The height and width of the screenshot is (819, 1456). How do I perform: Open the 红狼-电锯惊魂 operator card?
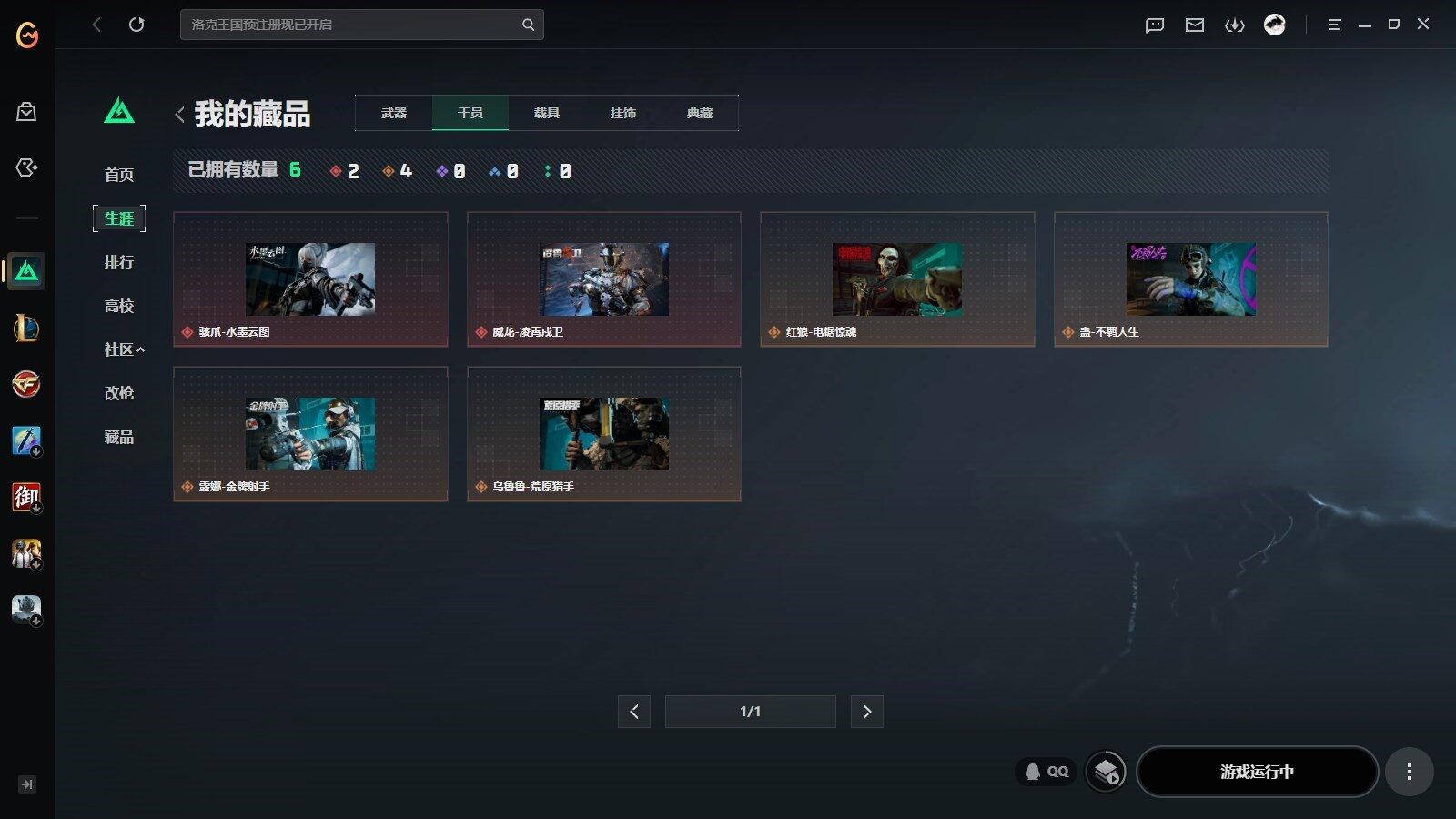(897, 279)
